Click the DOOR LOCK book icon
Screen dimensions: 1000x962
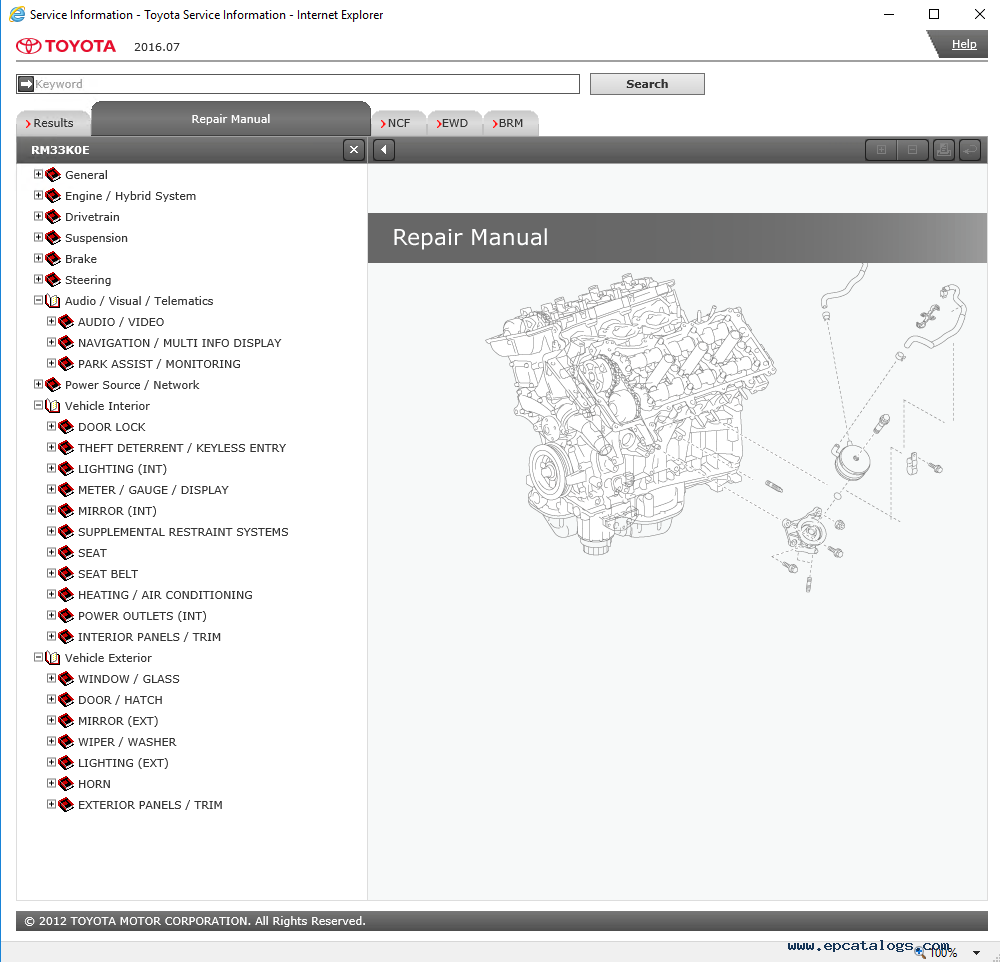click(66, 427)
